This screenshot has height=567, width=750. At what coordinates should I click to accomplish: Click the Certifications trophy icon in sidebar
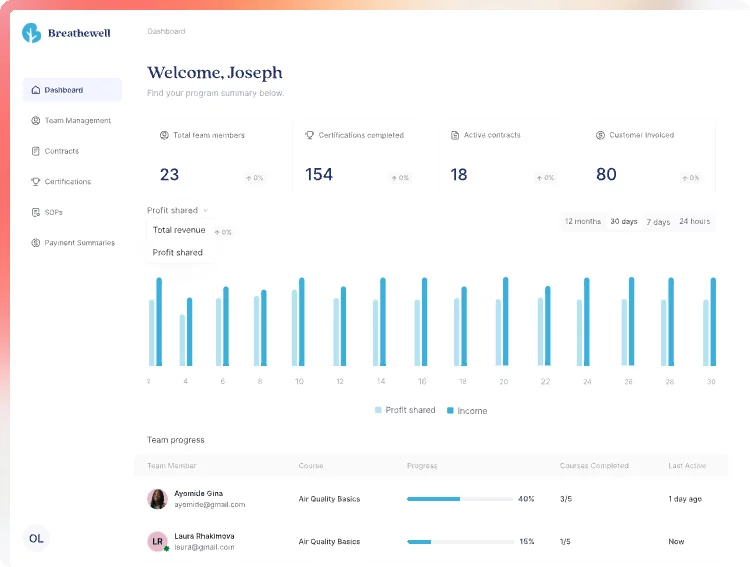[x=36, y=182]
